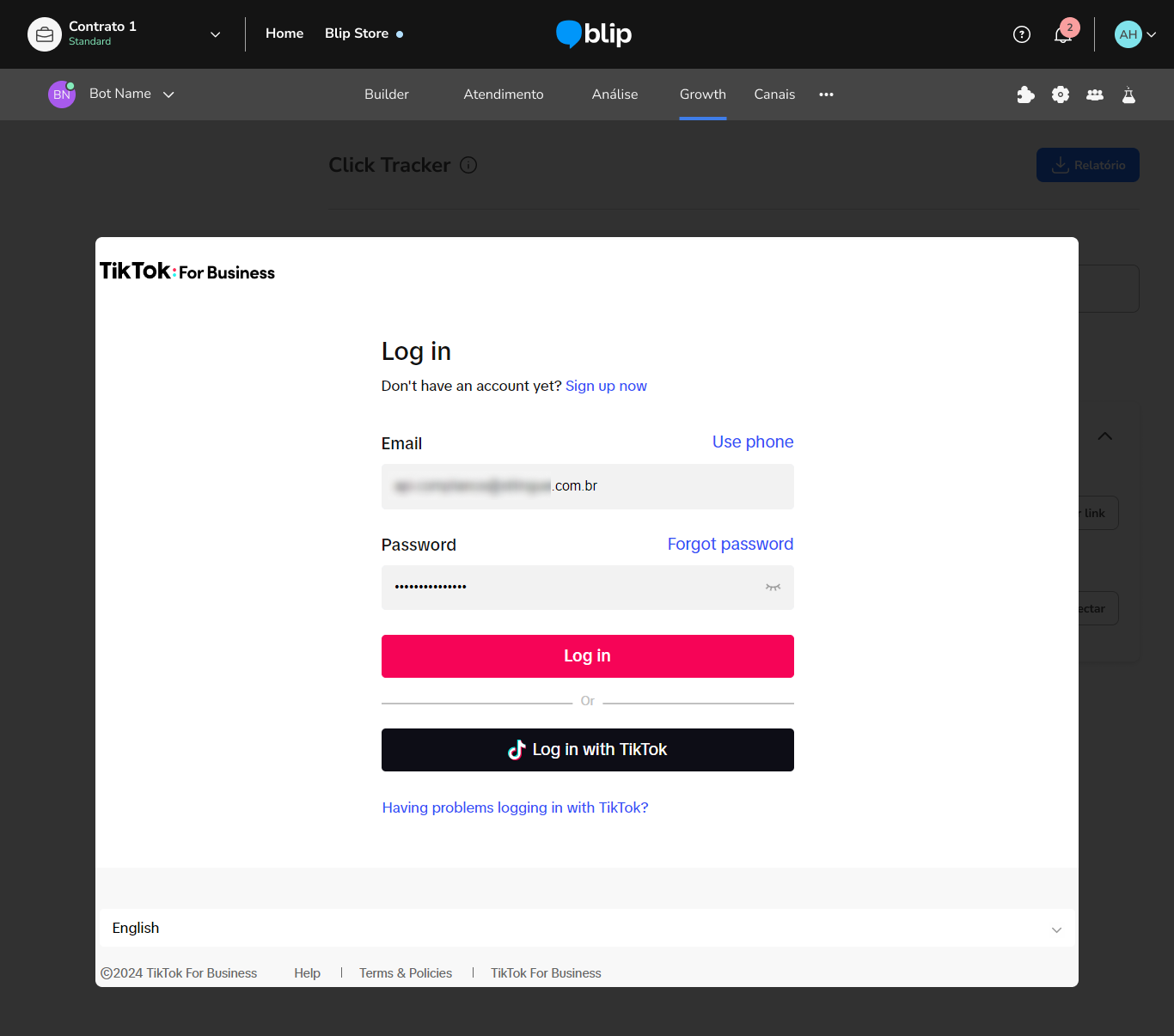This screenshot has width=1174, height=1036.
Task: Go to Home in top navigation
Action: [284, 34]
